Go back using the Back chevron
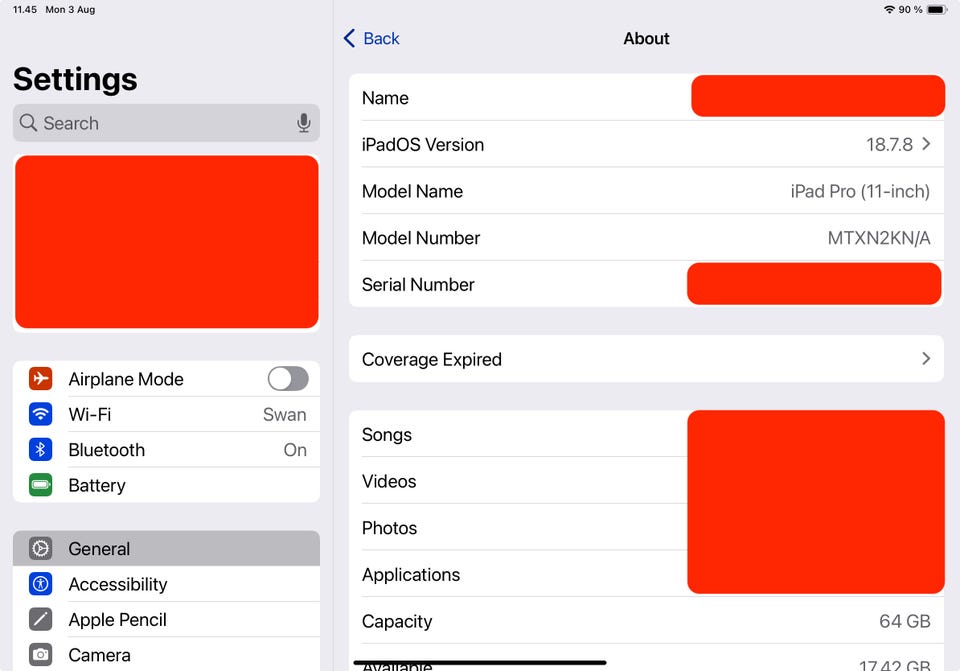960x671 pixels. pyautogui.click(x=350, y=38)
